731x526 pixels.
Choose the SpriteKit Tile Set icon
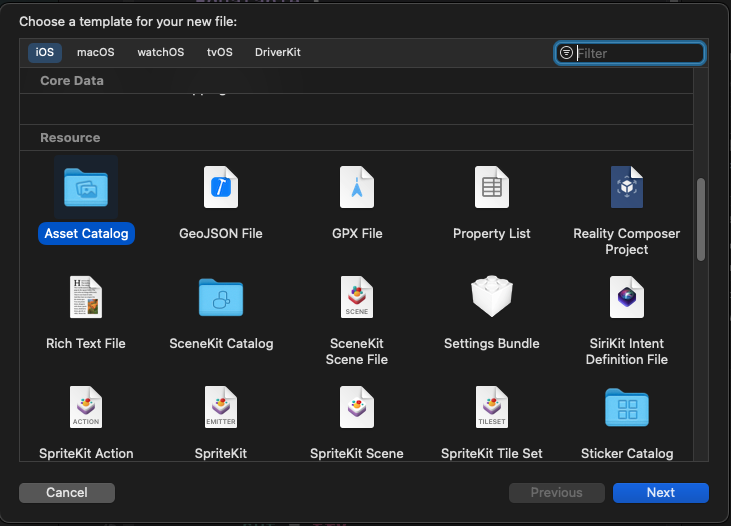[x=492, y=407]
